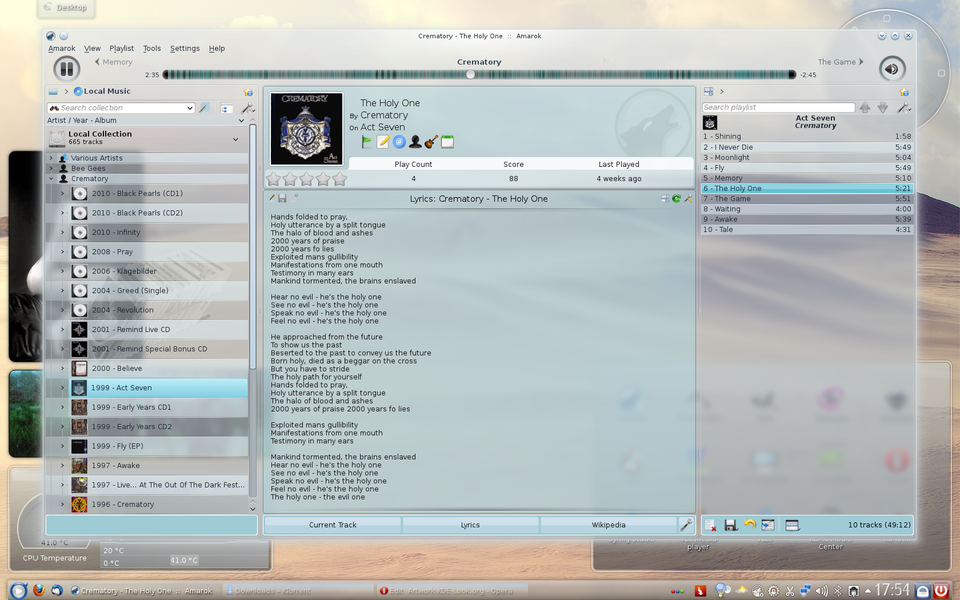The height and width of the screenshot is (600, 960).
Task: Click the system tray volume speaker icon
Action: (821, 591)
